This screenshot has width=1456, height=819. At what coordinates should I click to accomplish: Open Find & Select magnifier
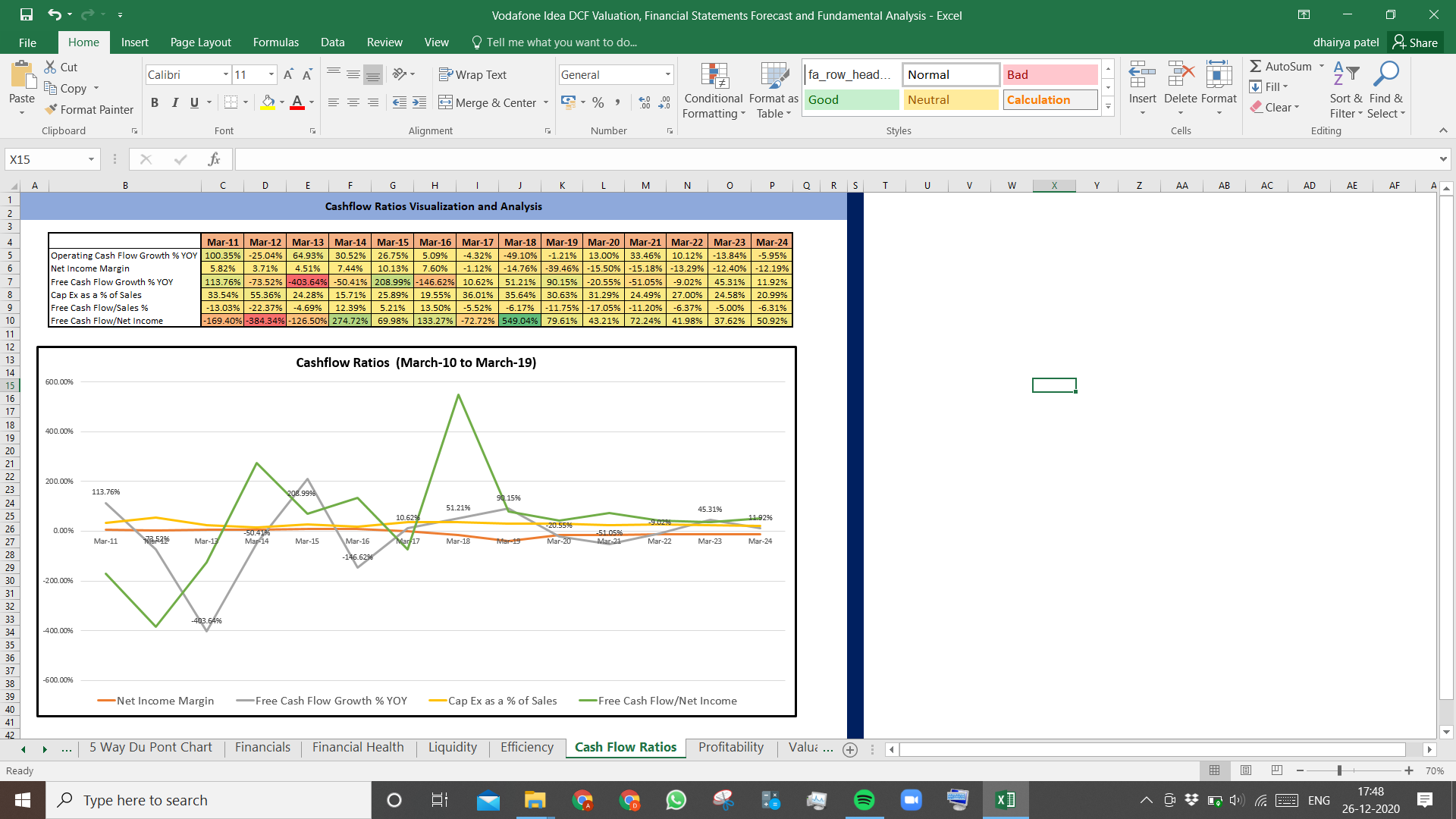[1386, 89]
